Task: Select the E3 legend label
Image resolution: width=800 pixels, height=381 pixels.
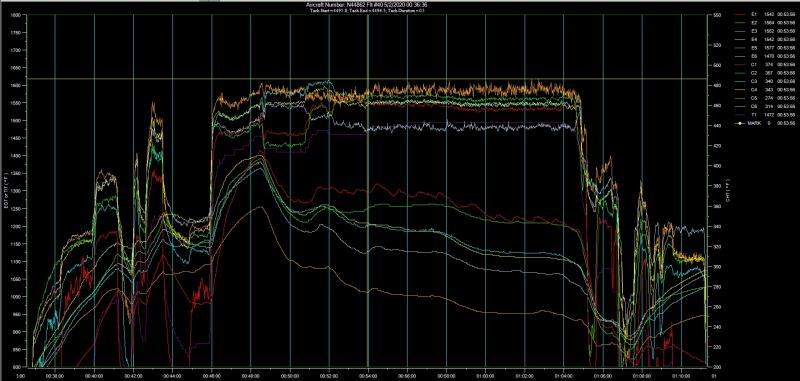Action: (x=754, y=31)
